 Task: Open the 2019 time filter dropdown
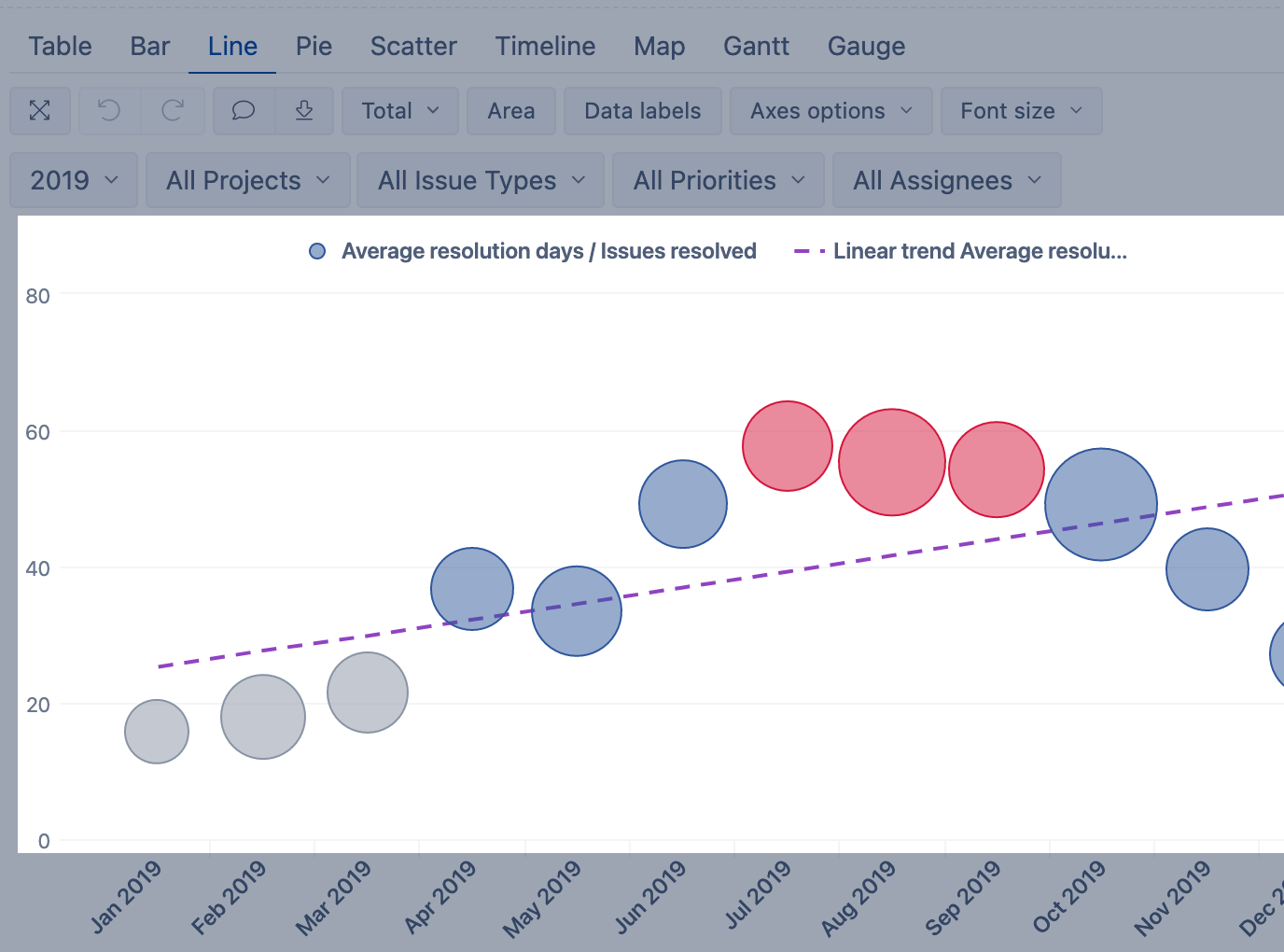tap(74, 180)
